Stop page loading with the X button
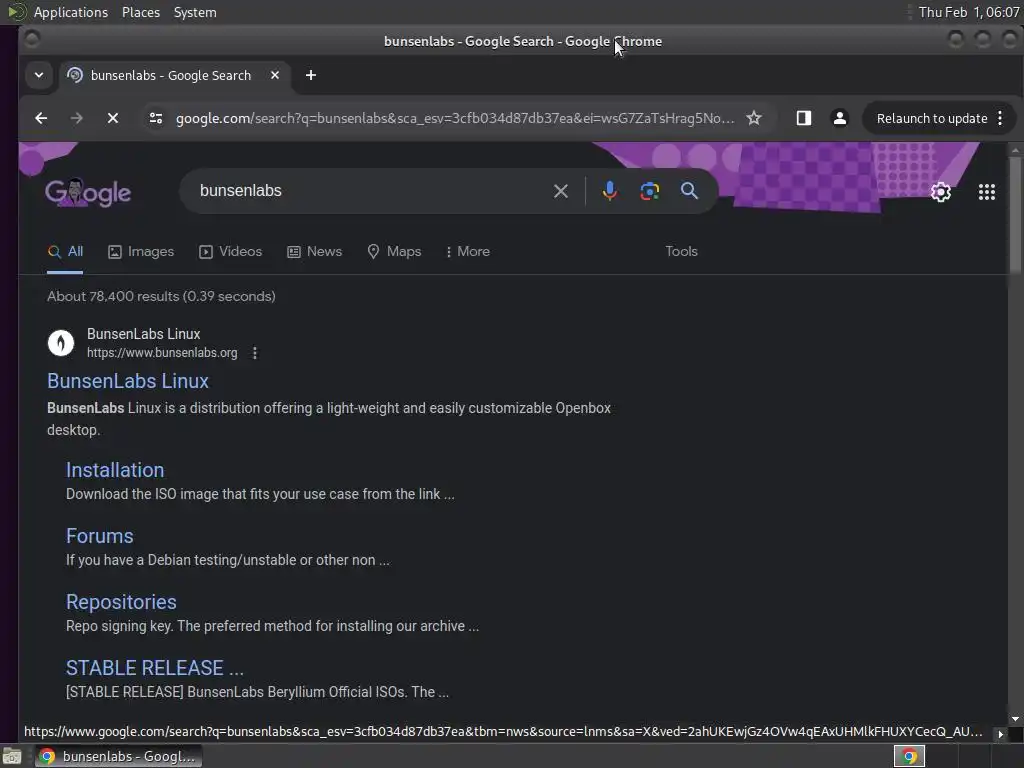1024x768 pixels. coord(112,118)
